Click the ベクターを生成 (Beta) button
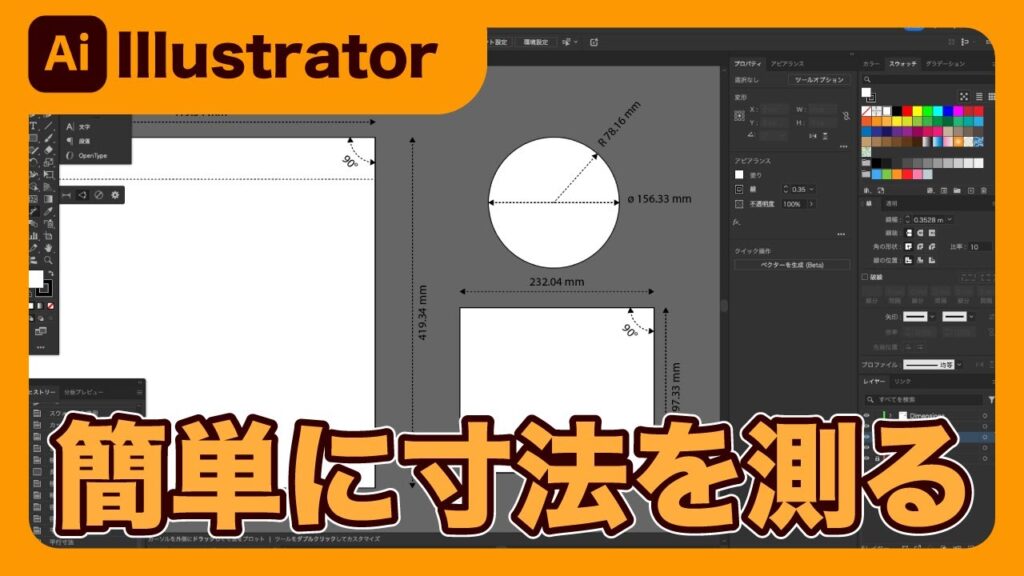The image size is (1024, 576). point(792,265)
